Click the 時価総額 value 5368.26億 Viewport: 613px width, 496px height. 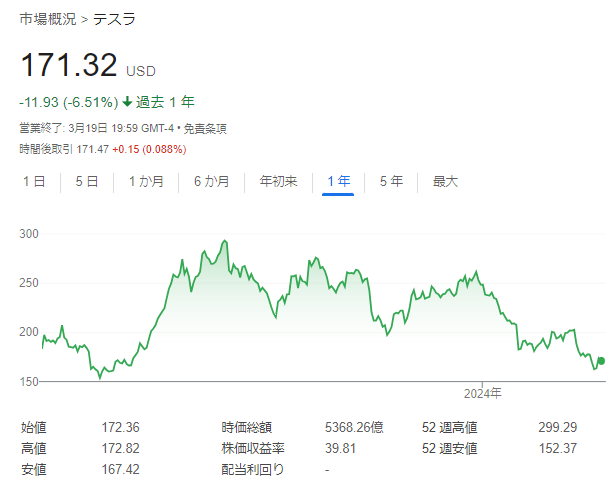(354, 427)
